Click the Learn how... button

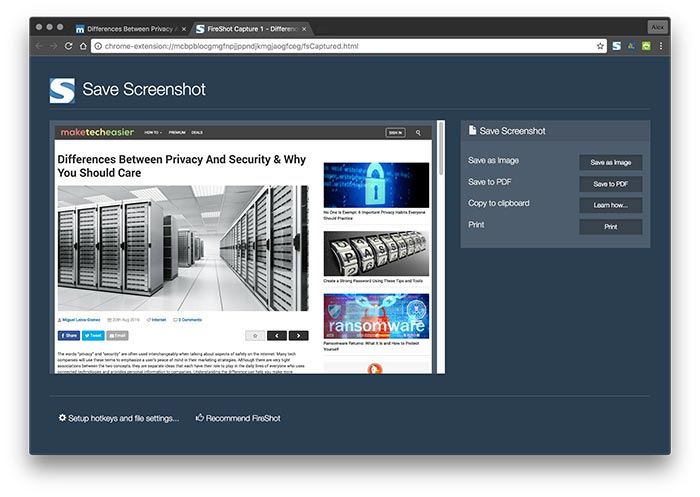pyautogui.click(x=610, y=205)
